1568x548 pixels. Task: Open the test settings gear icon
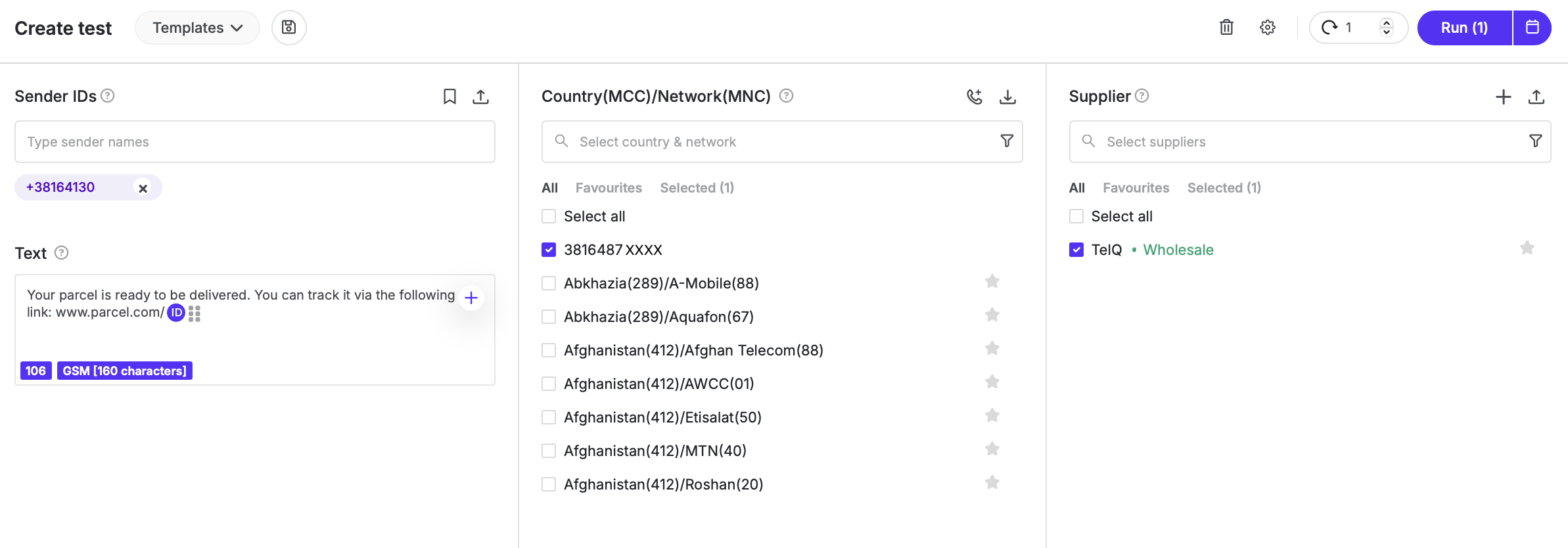point(1267,28)
